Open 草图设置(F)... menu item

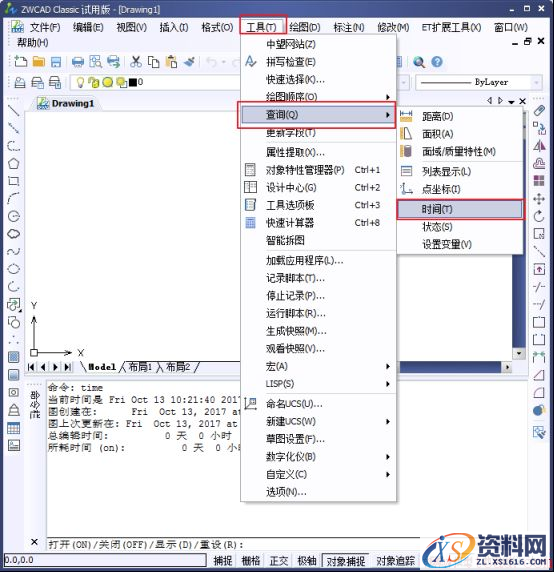pos(318,439)
